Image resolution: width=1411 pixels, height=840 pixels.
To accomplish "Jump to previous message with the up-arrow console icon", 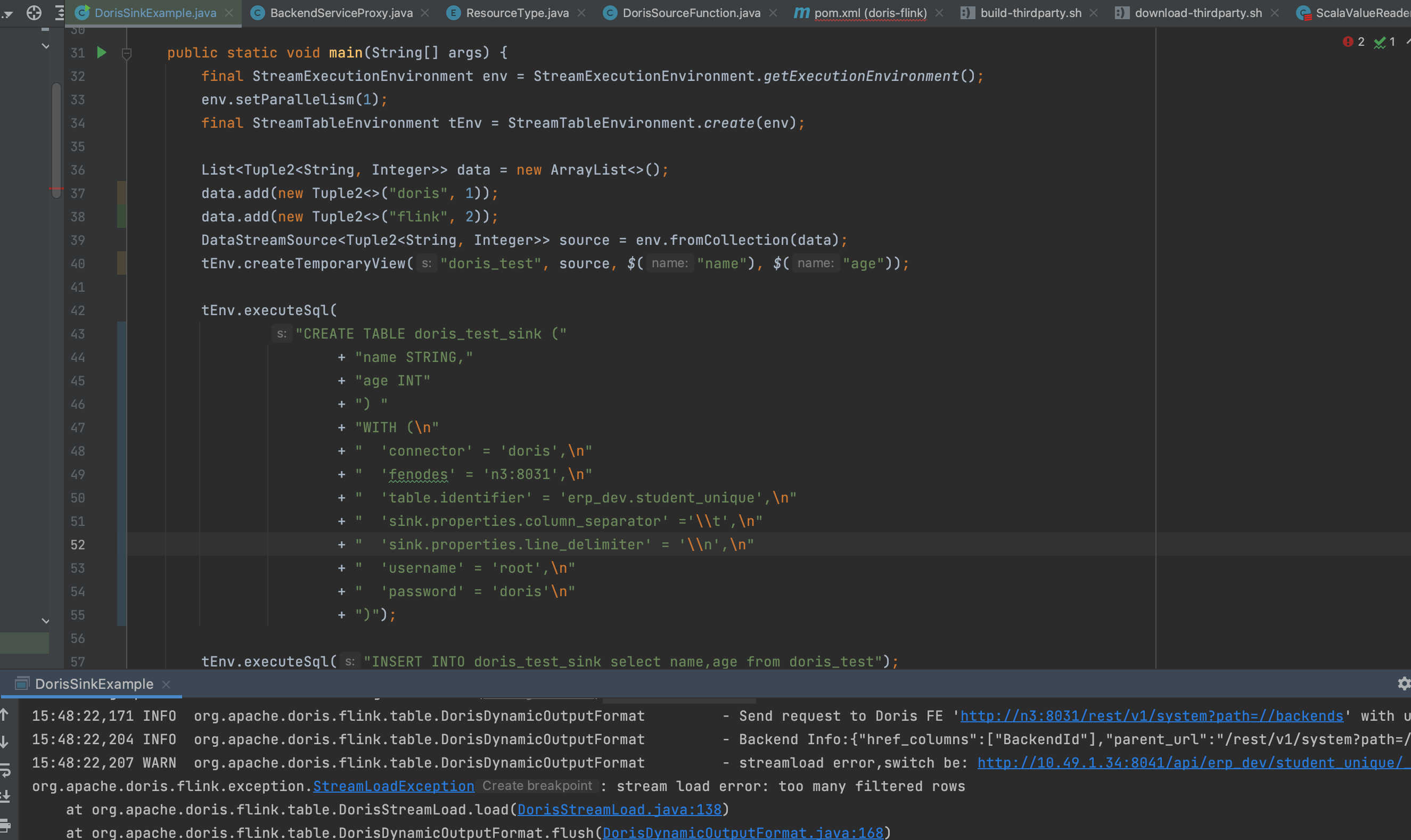I will pyautogui.click(x=5, y=715).
